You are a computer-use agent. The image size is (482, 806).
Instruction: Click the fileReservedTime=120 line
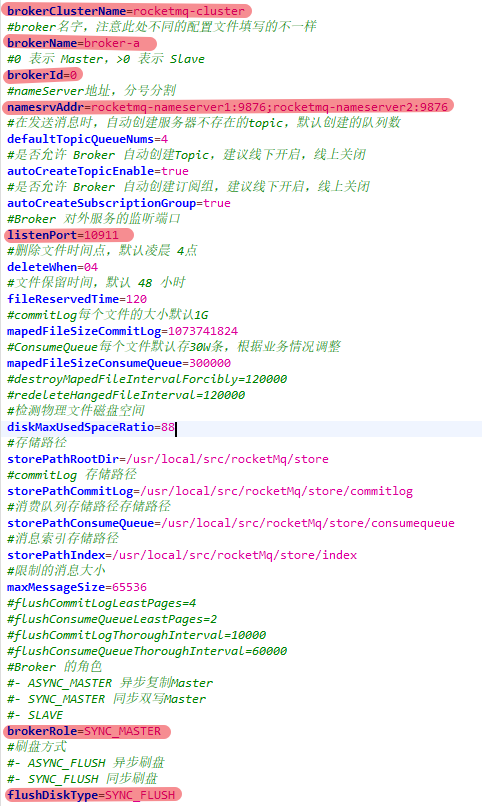pos(77,299)
